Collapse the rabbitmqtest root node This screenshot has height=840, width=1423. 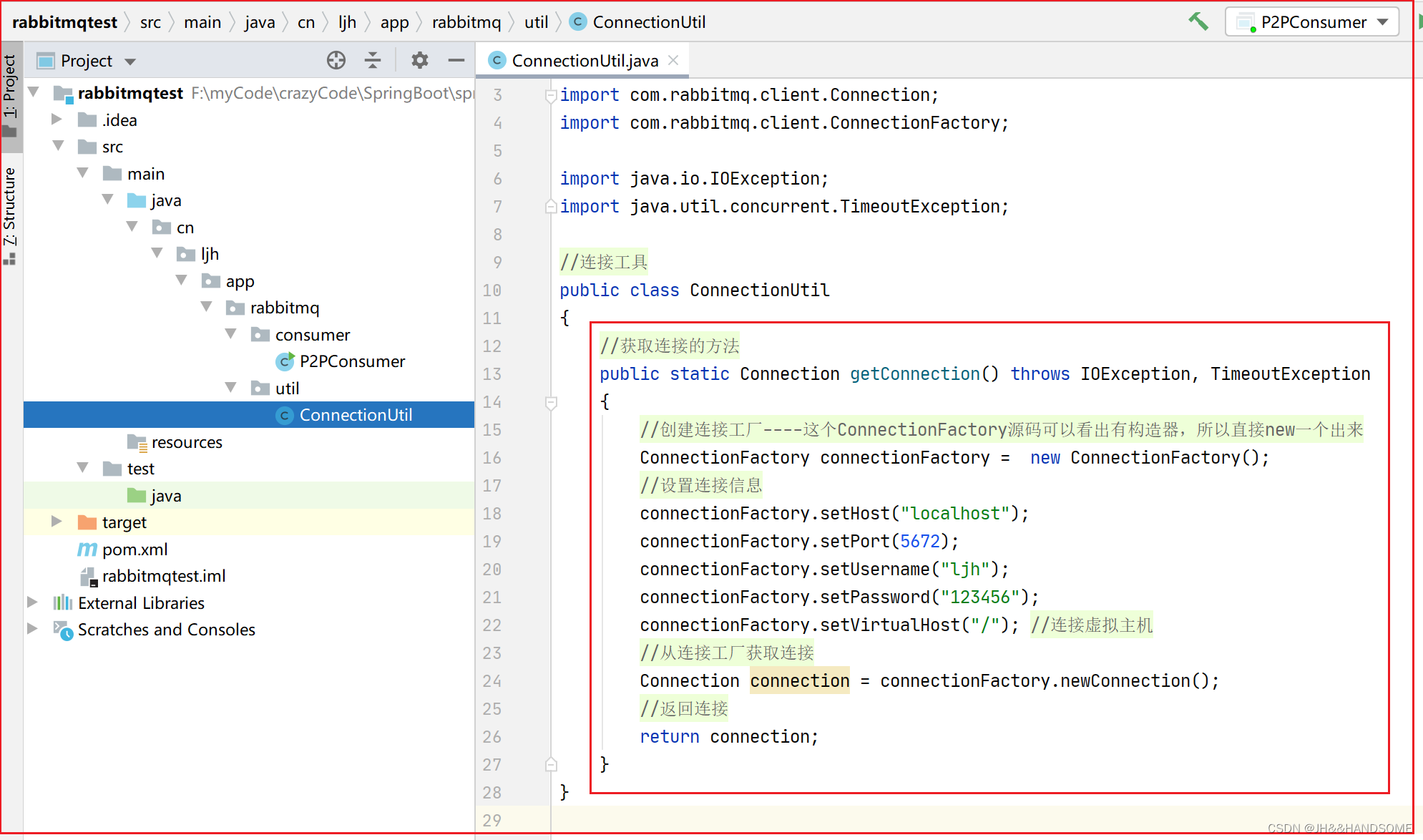pos(34,92)
